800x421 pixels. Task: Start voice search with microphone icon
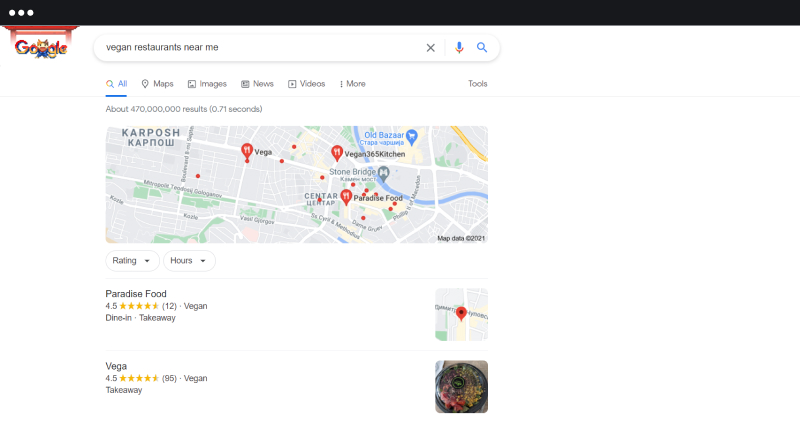click(459, 47)
